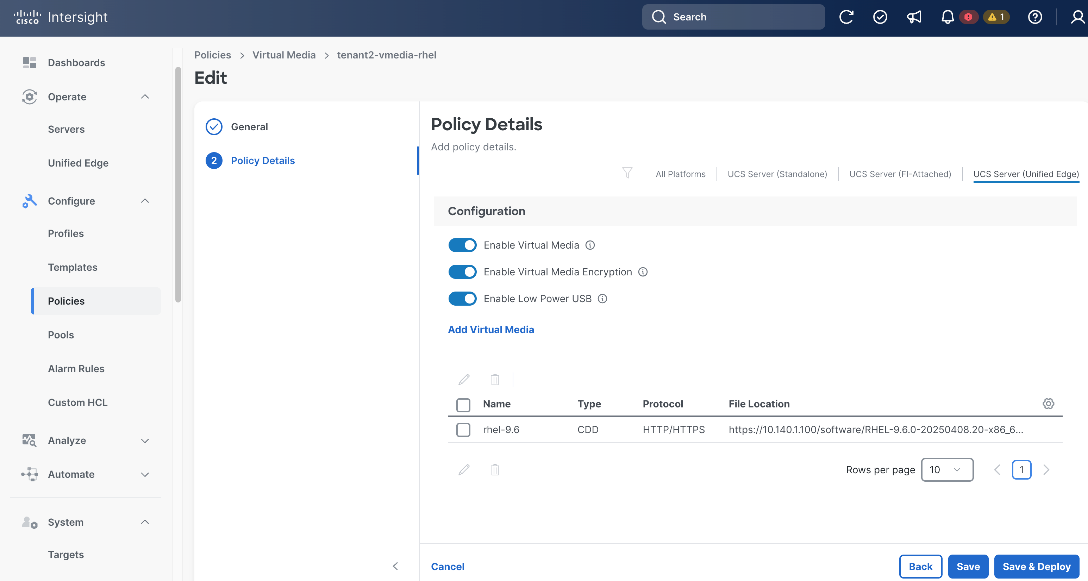The height and width of the screenshot is (581, 1088).
Task: Click the Dashboards sidebar icon
Action: click(29, 62)
